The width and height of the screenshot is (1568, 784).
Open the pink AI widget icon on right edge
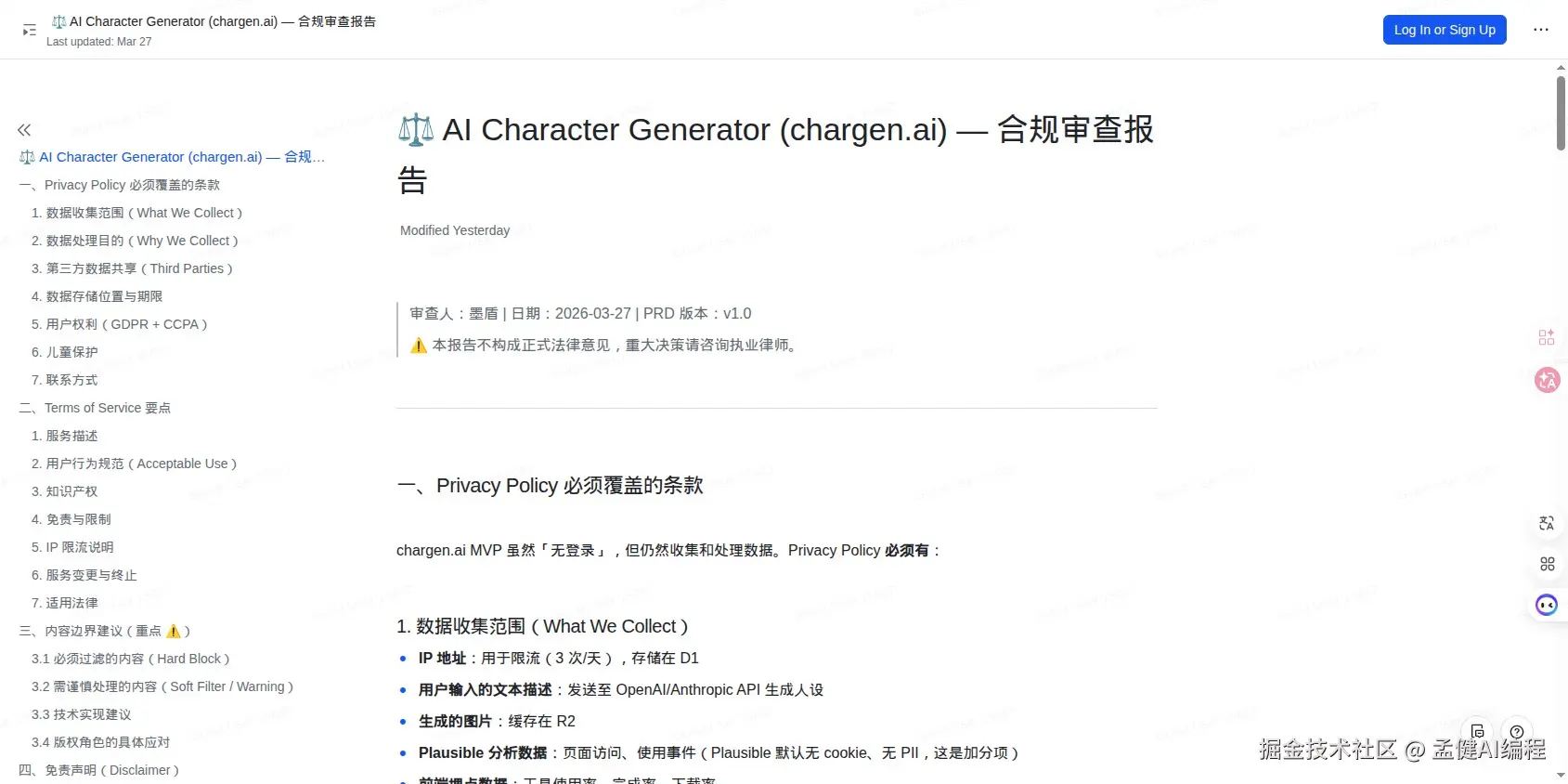pyautogui.click(x=1546, y=337)
